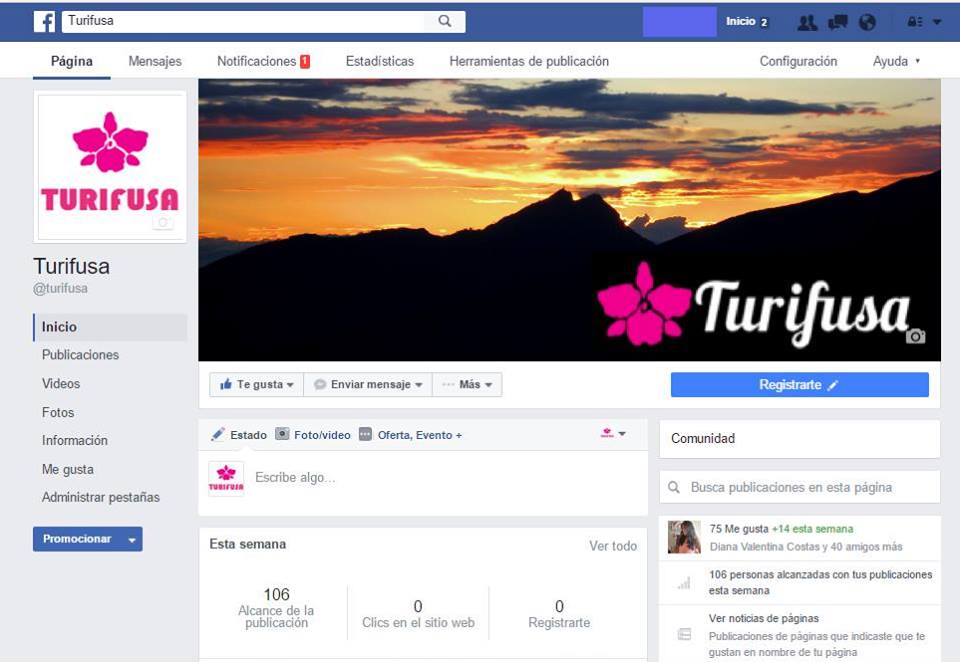Open the Estadísticas tab
This screenshot has height=662, width=960.
tap(380, 61)
